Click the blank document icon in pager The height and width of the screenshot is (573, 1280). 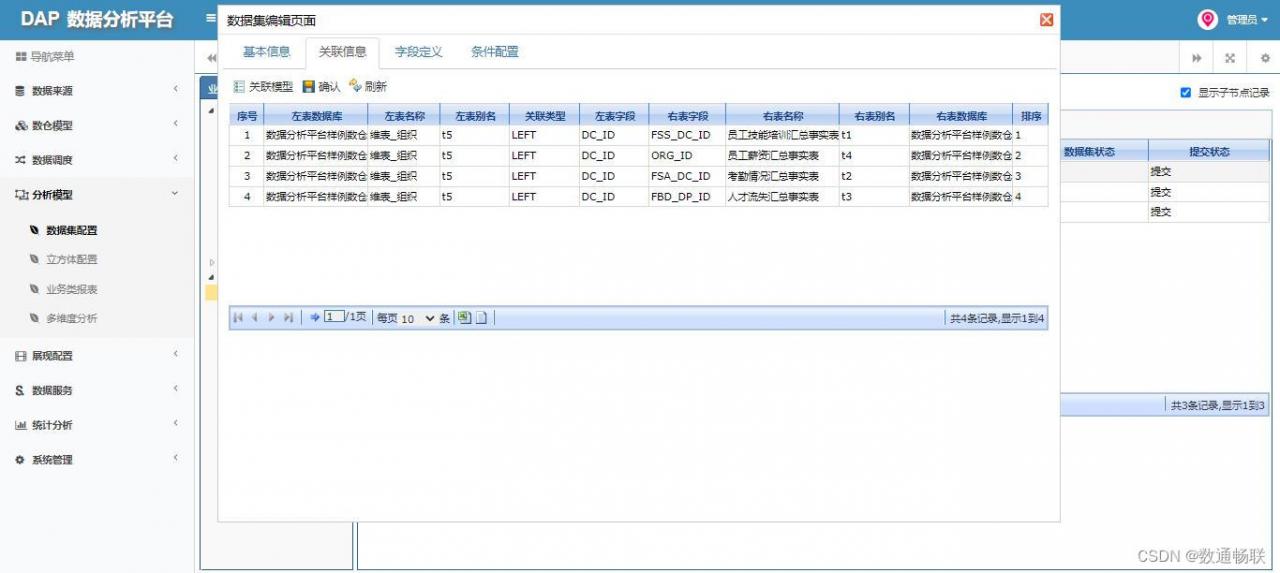point(481,318)
